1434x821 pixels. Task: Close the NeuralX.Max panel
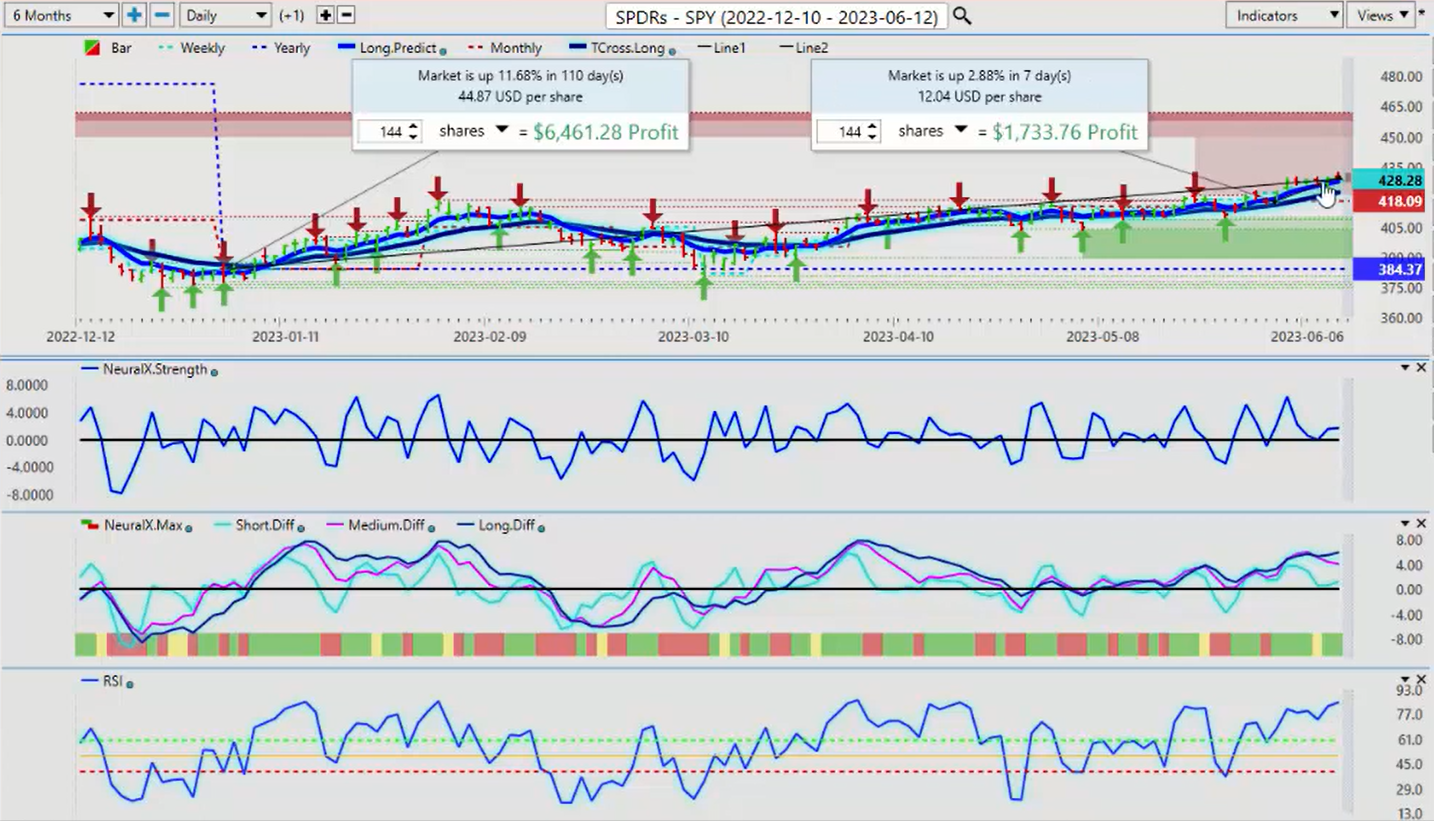1421,523
